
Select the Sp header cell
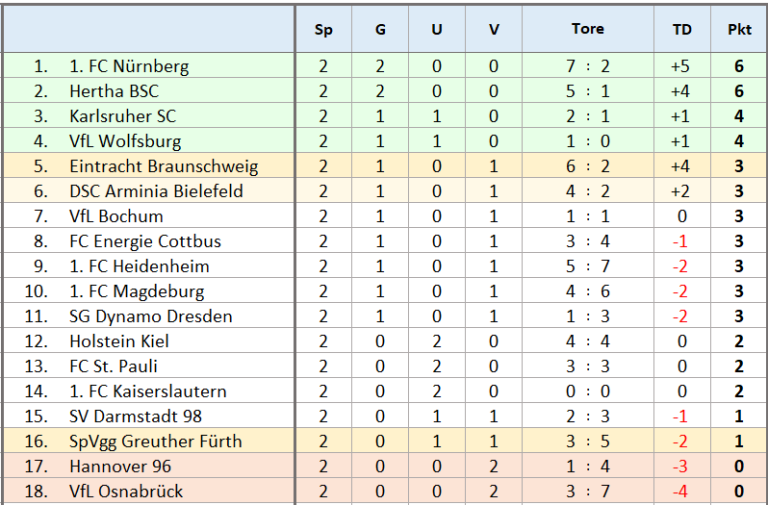pos(323,29)
